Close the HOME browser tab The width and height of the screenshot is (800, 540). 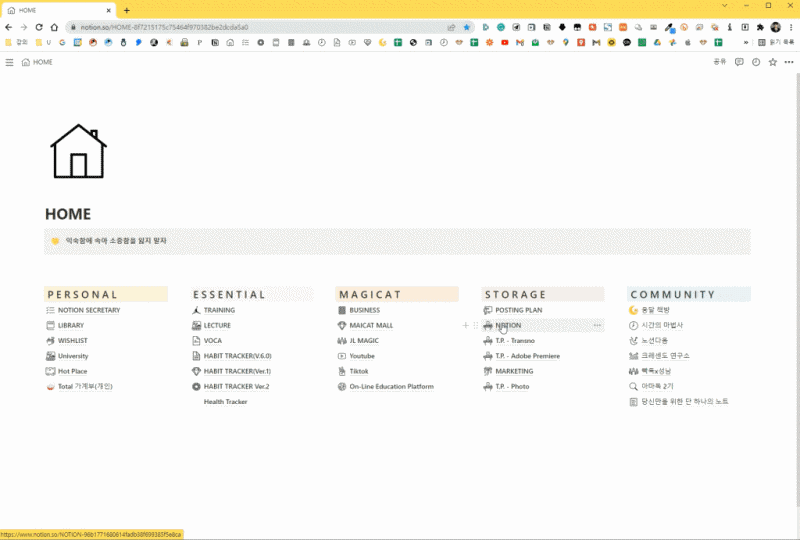pyautogui.click(x=109, y=10)
